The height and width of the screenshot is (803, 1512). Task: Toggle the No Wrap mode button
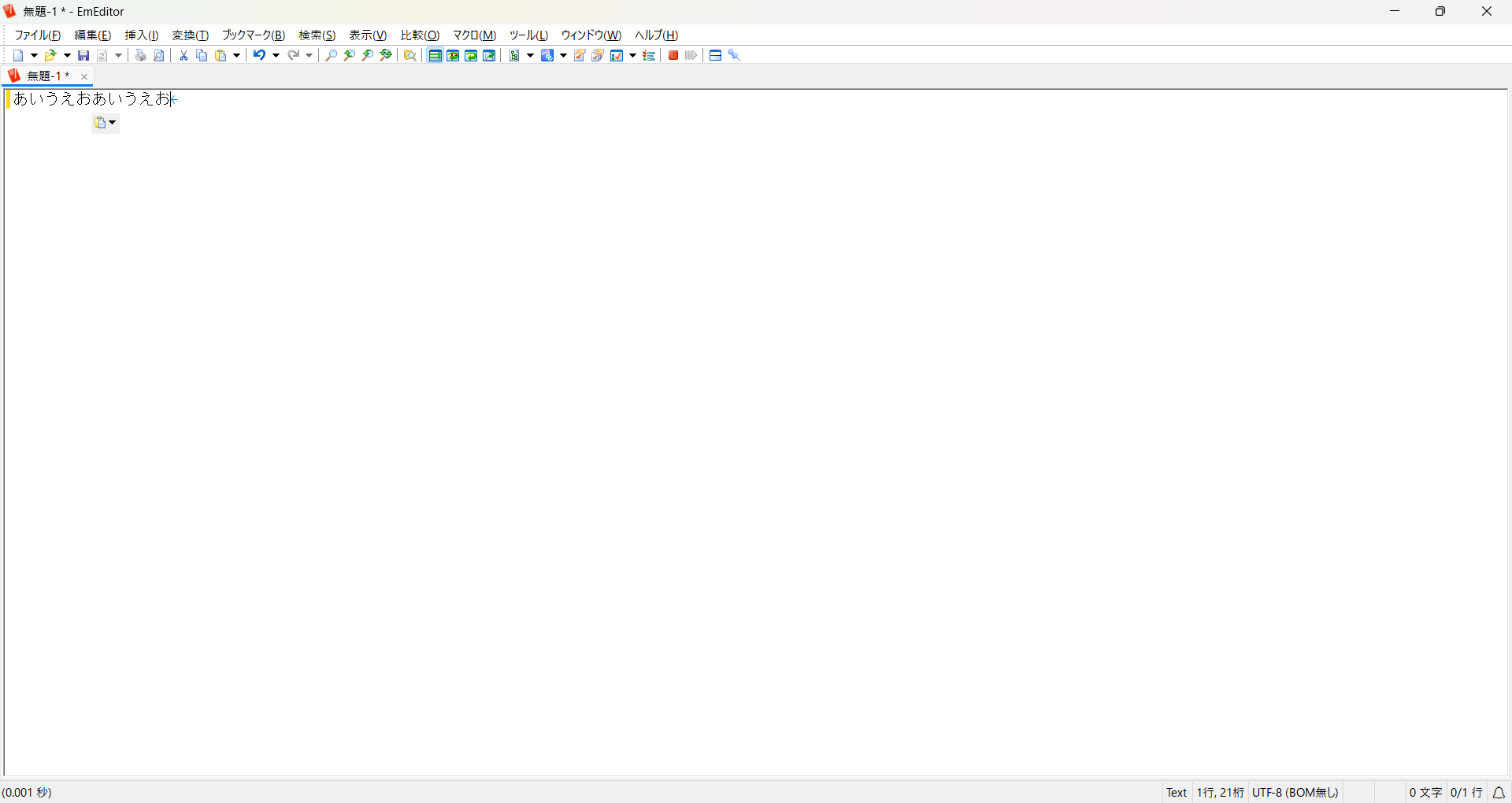435,55
